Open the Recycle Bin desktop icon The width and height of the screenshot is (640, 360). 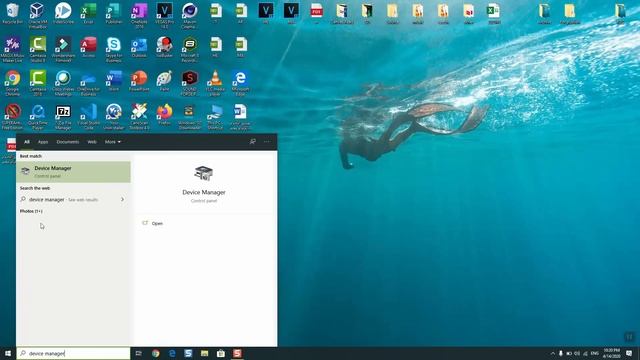tap(12, 13)
